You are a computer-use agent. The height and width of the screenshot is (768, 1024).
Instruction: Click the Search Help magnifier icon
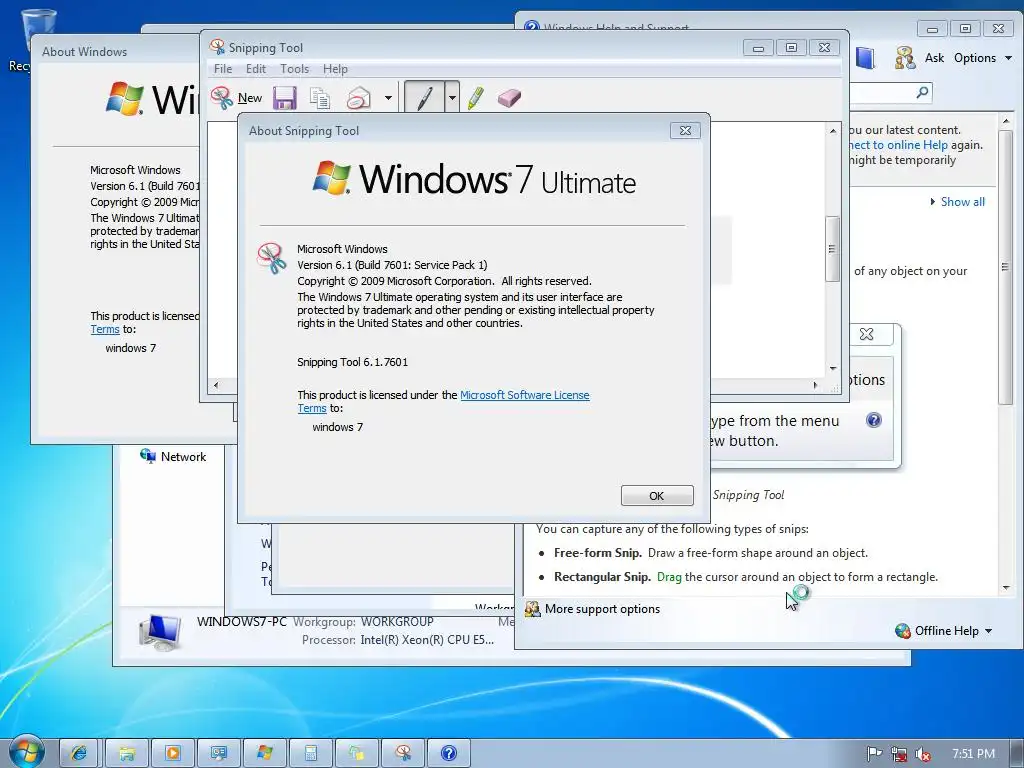point(922,92)
